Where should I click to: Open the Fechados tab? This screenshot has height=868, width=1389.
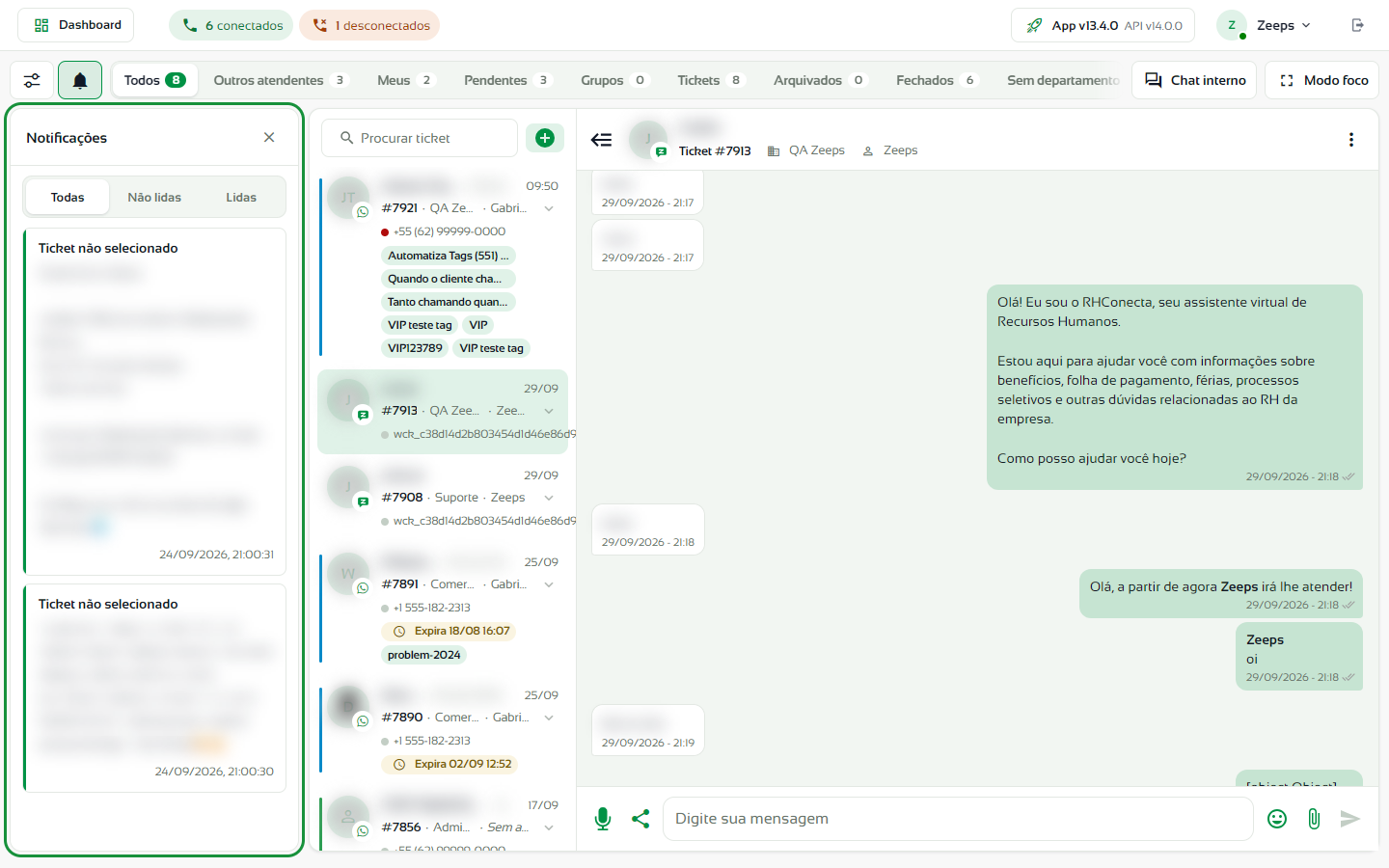point(938,80)
